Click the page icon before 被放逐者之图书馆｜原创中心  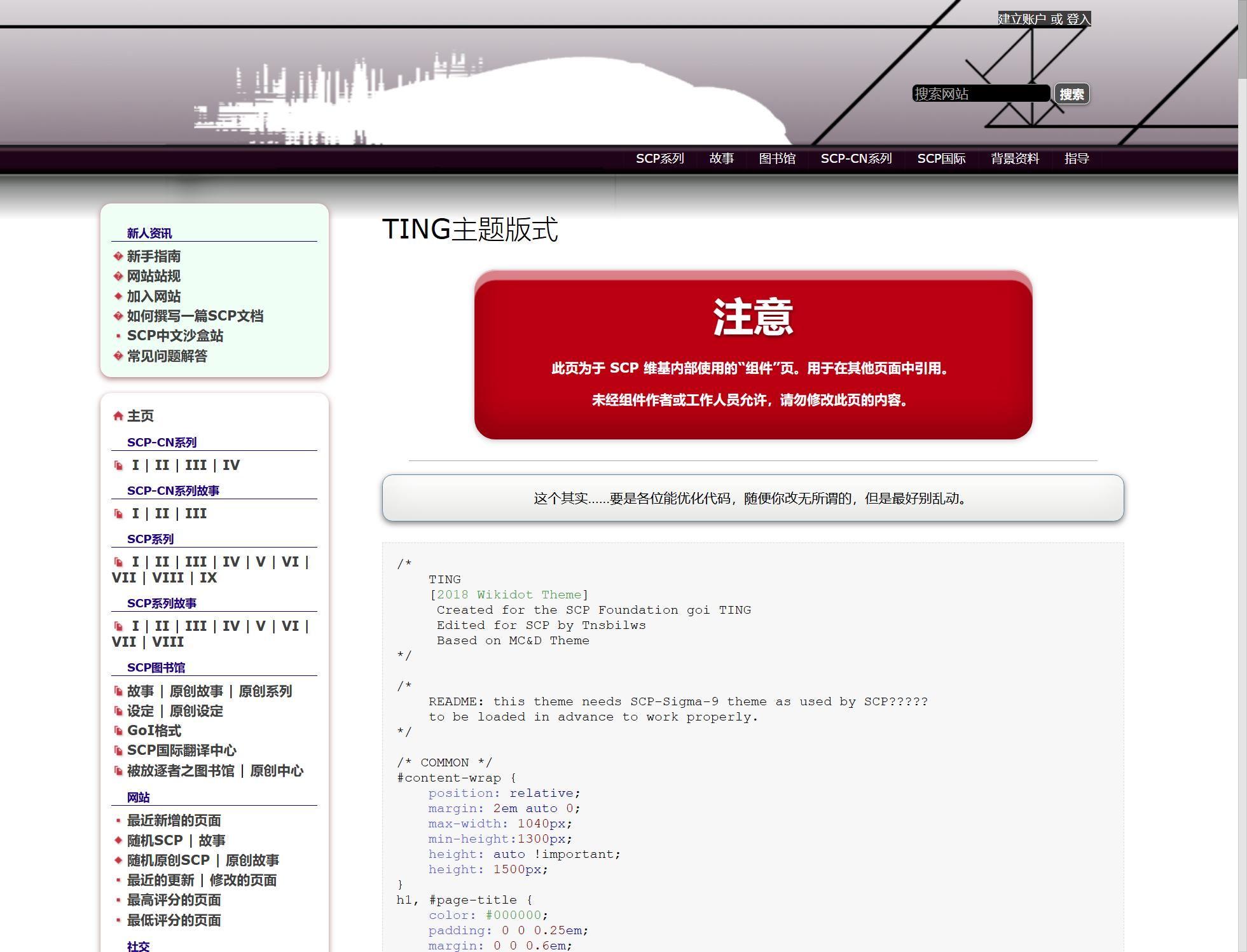[118, 771]
